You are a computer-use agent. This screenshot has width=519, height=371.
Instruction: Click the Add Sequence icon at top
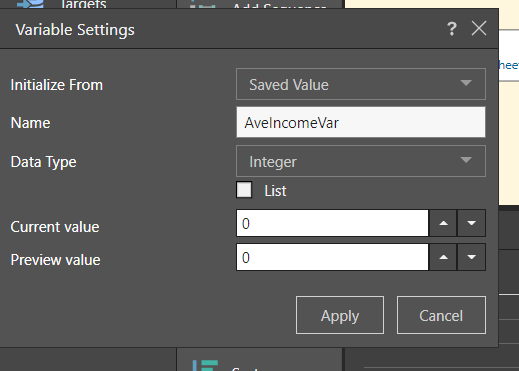(x=203, y=4)
